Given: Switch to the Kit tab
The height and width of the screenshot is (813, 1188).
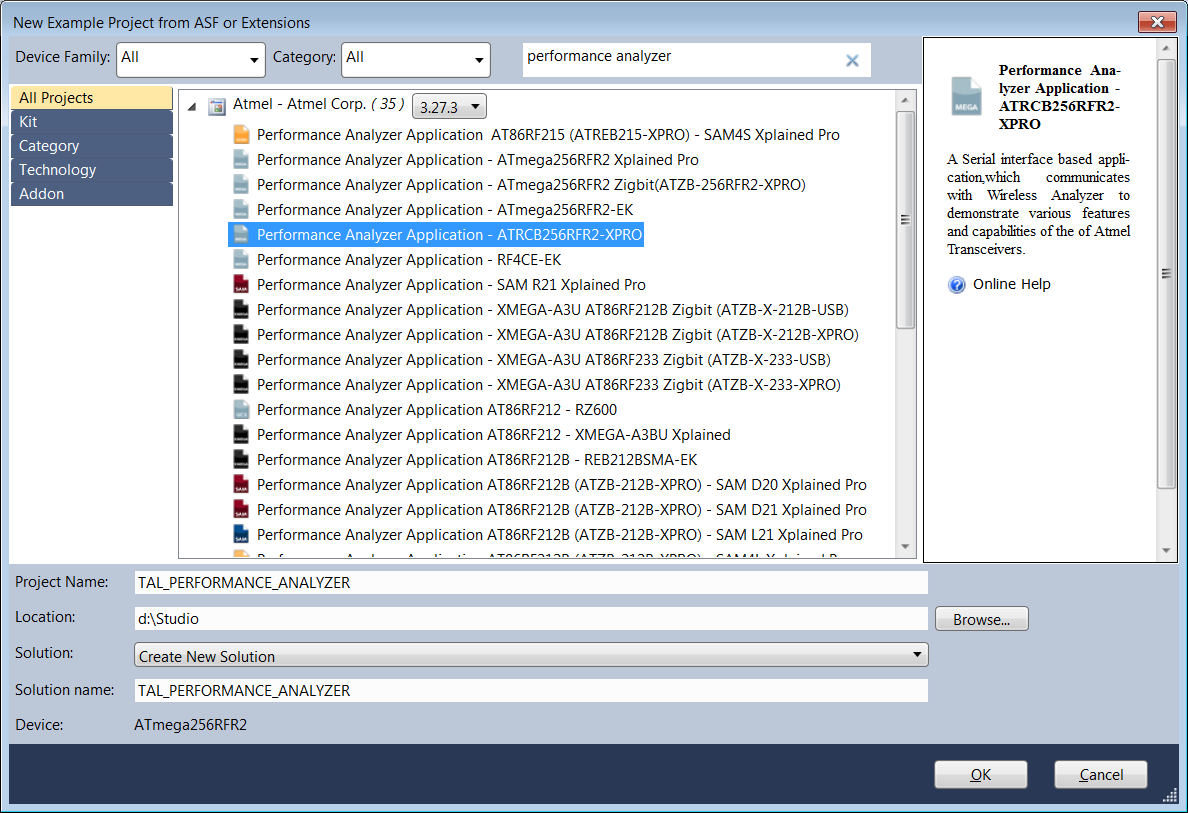Looking at the screenshot, I should [x=92, y=122].
